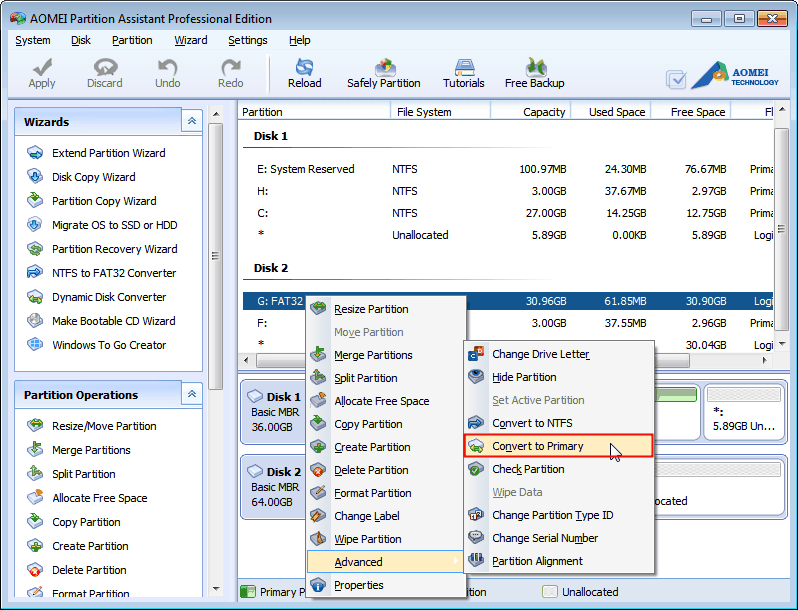Choose Merge Partitions from context menu
Viewport: 798px width, 610px height.
click(385, 355)
